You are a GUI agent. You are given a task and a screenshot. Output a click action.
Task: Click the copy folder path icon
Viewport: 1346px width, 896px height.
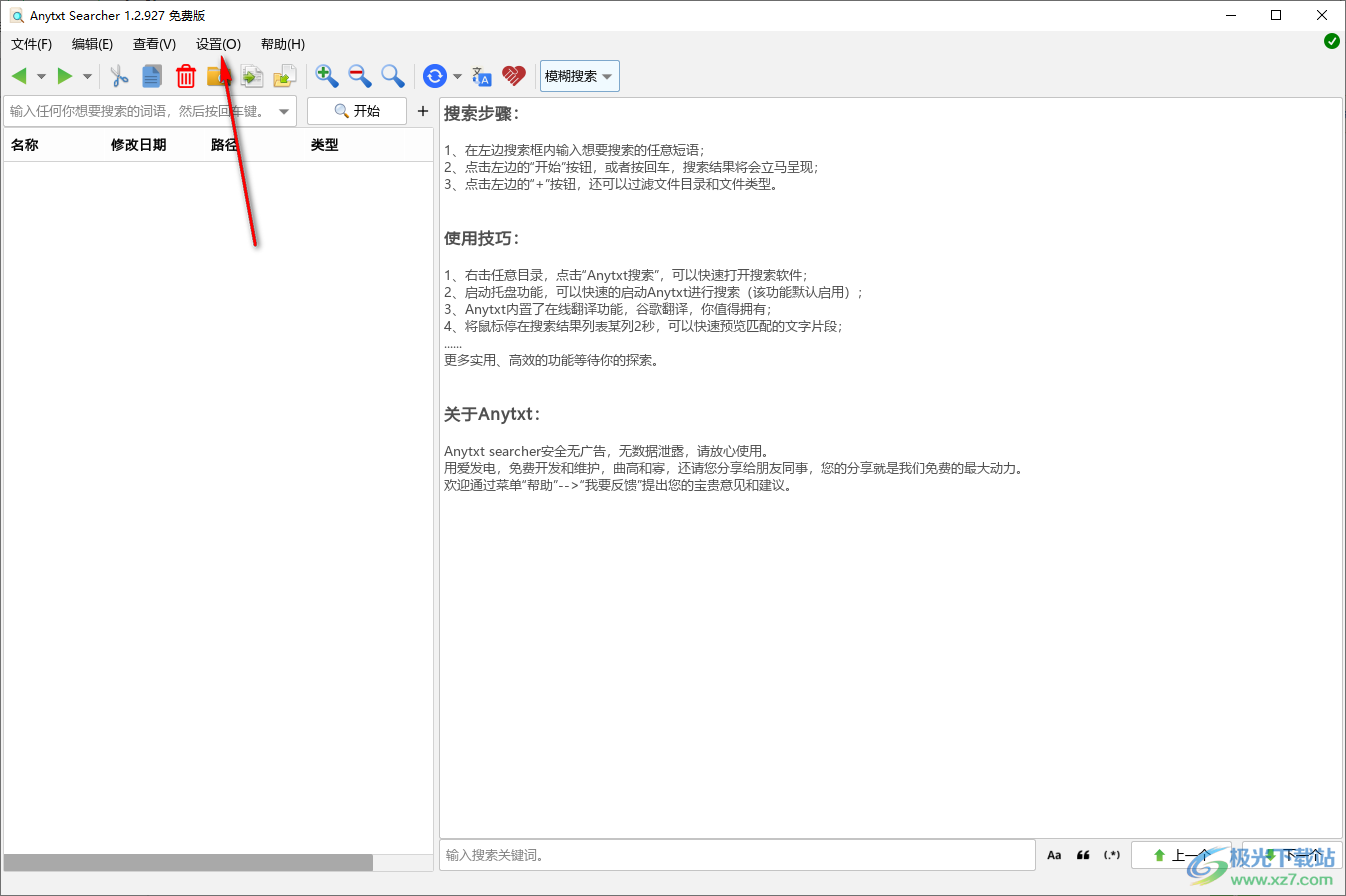coord(286,76)
